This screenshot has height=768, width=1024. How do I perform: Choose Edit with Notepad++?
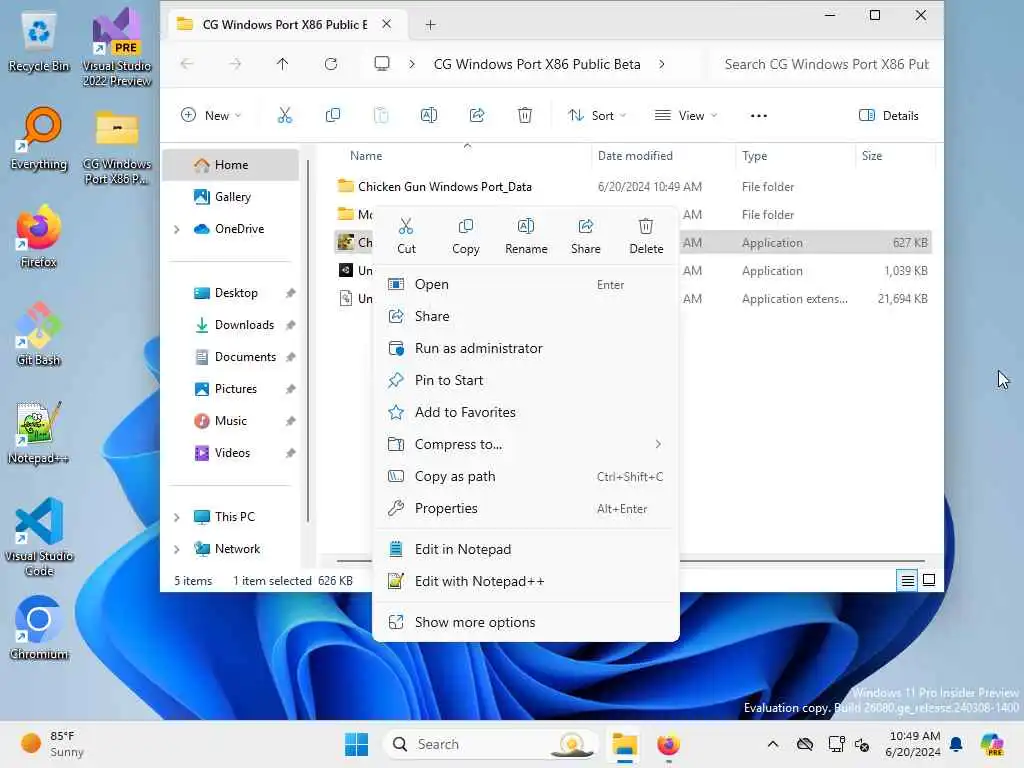click(x=526, y=582)
